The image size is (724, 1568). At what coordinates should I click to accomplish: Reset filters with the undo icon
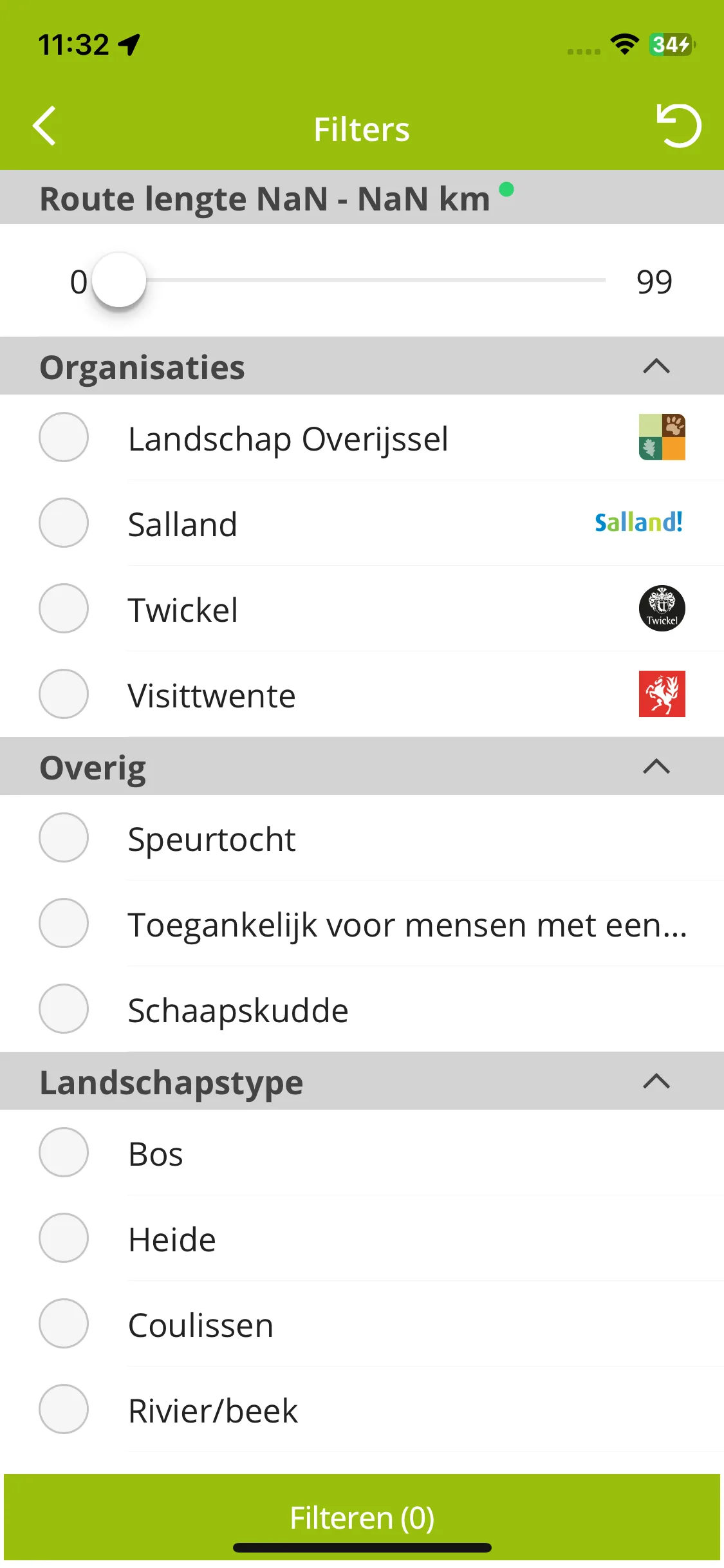(678, 126)
